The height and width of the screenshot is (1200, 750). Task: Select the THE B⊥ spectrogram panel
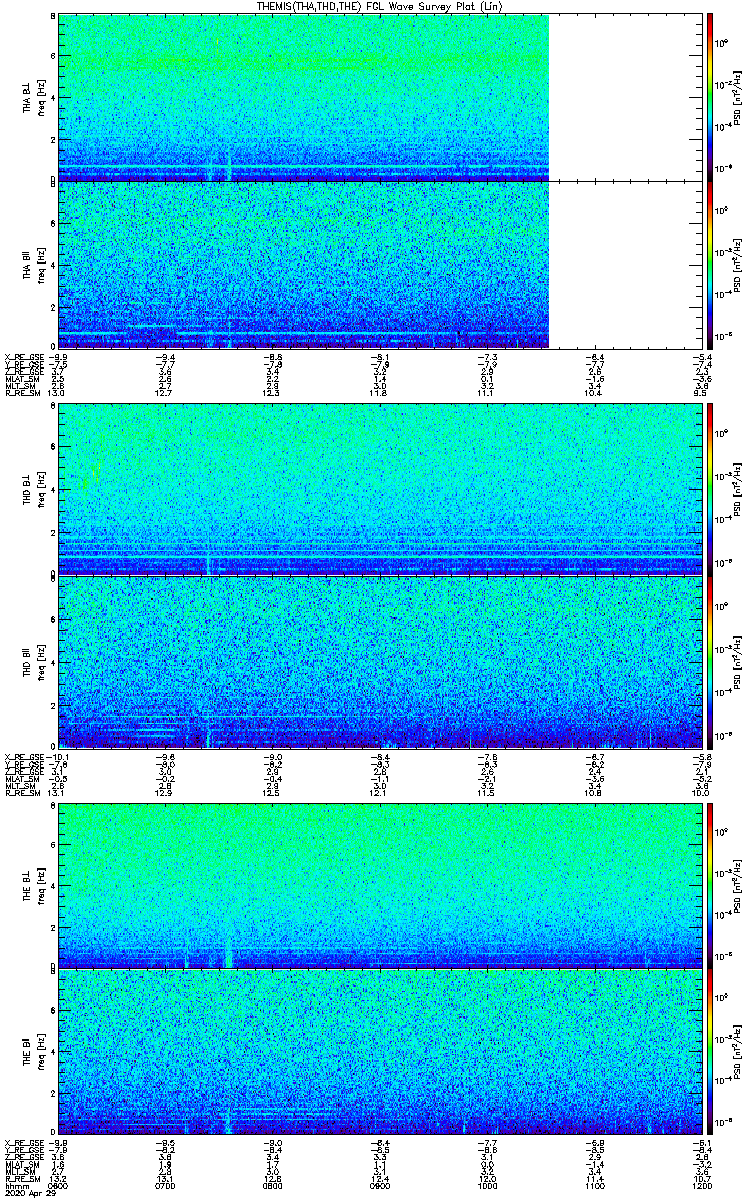(378, 884)
